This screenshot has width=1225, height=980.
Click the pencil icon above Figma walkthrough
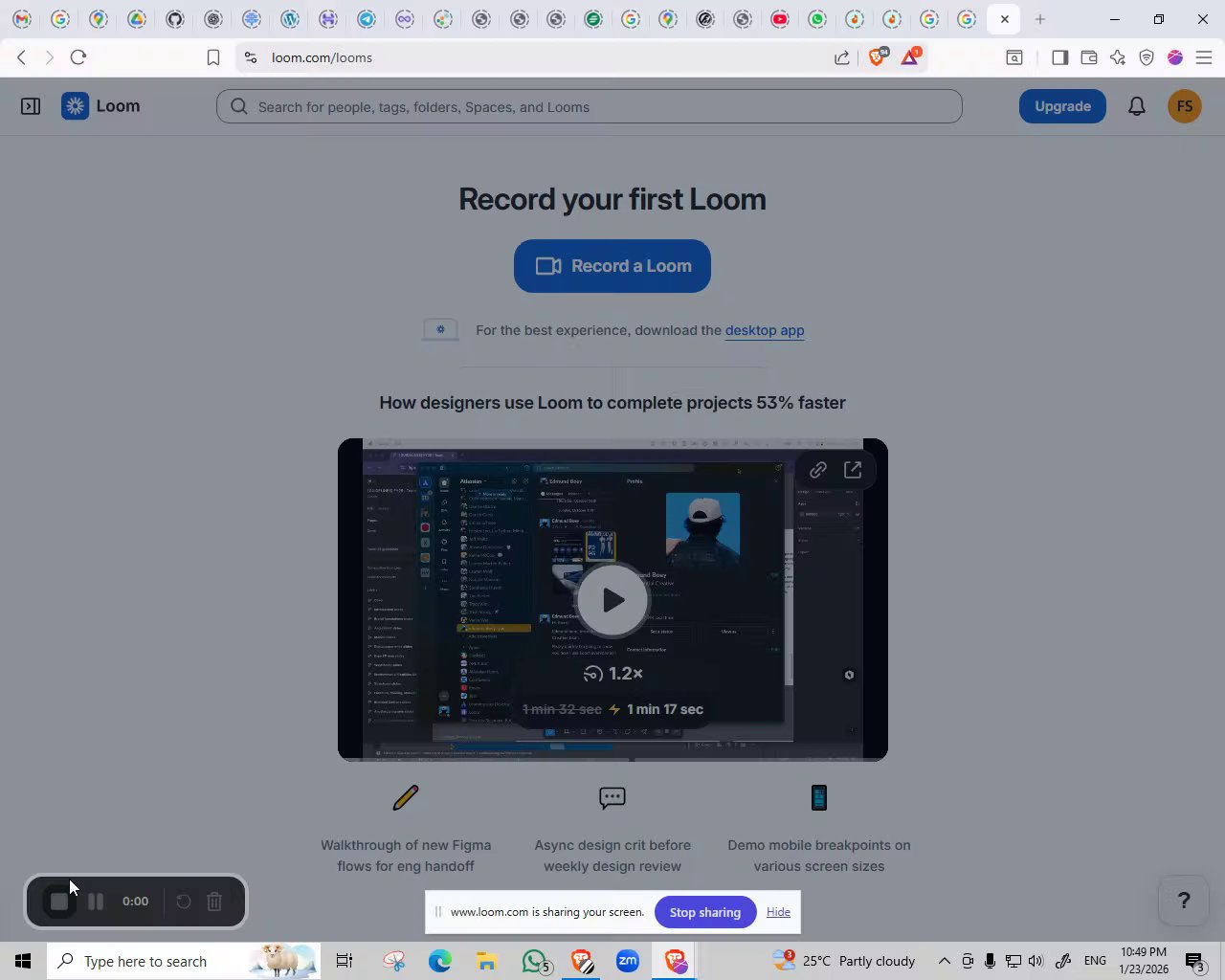406,797
